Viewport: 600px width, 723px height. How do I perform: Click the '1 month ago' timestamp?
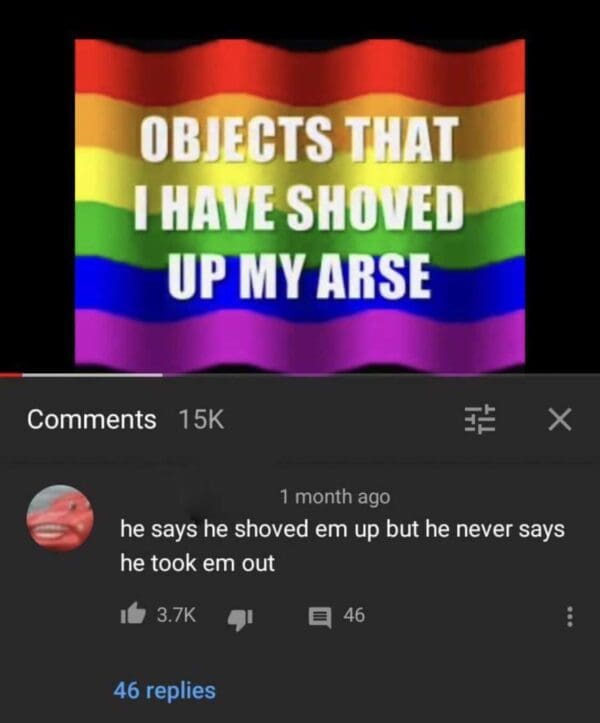335,497
